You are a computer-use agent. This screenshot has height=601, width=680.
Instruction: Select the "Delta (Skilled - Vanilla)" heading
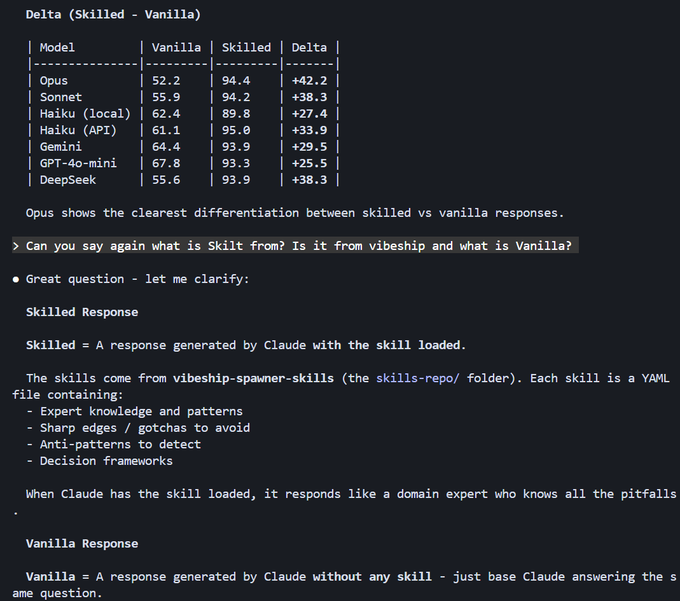(113, 15)
